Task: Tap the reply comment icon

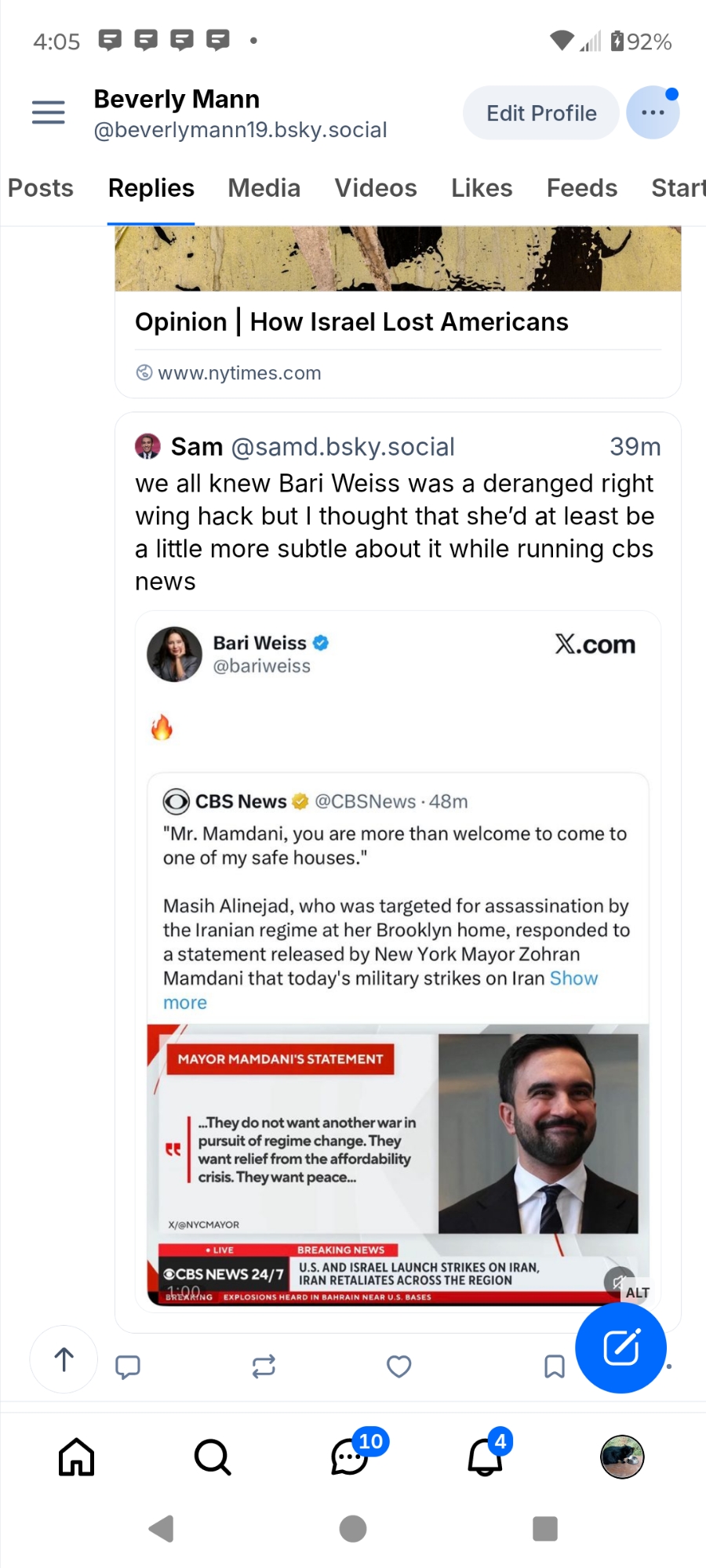Action: pyautogui.click(x=127, y=1367)
